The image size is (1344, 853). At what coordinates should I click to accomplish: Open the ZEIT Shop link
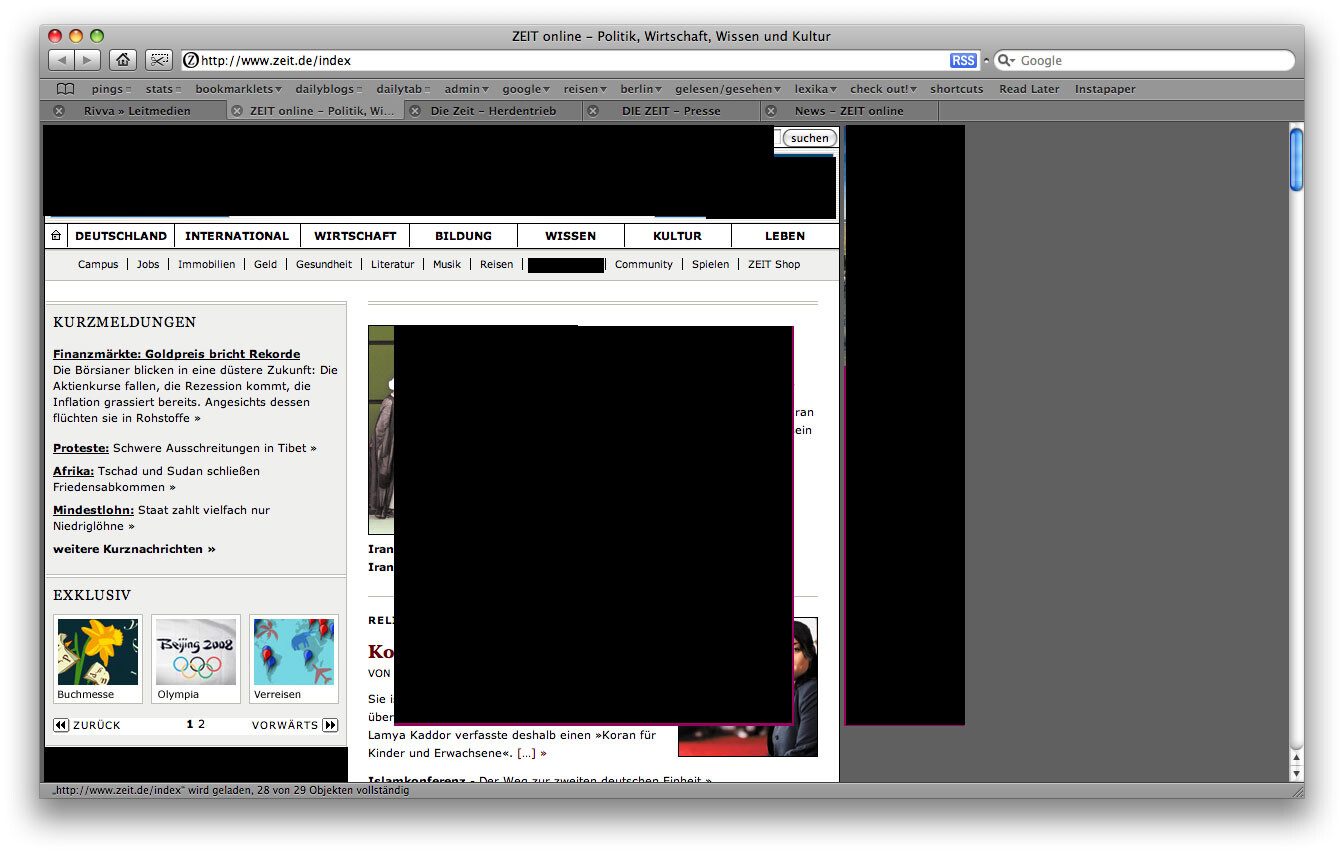[x=774, y=264]
